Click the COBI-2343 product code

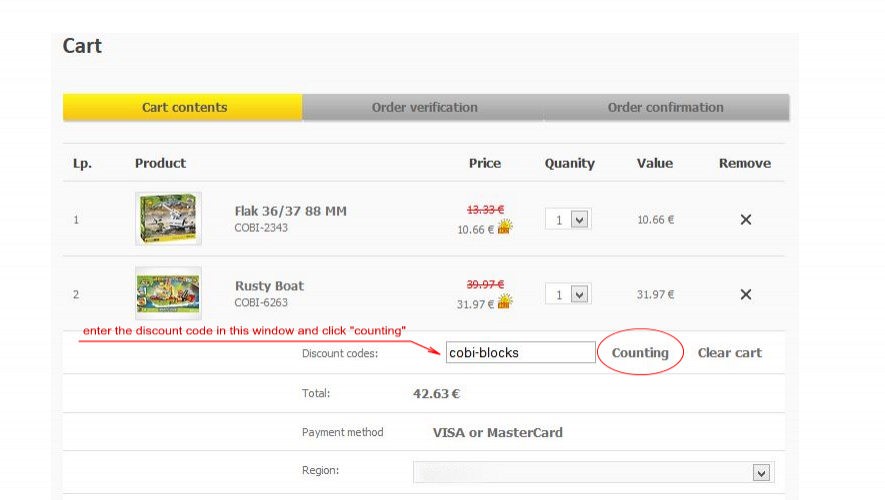(261, 228)
